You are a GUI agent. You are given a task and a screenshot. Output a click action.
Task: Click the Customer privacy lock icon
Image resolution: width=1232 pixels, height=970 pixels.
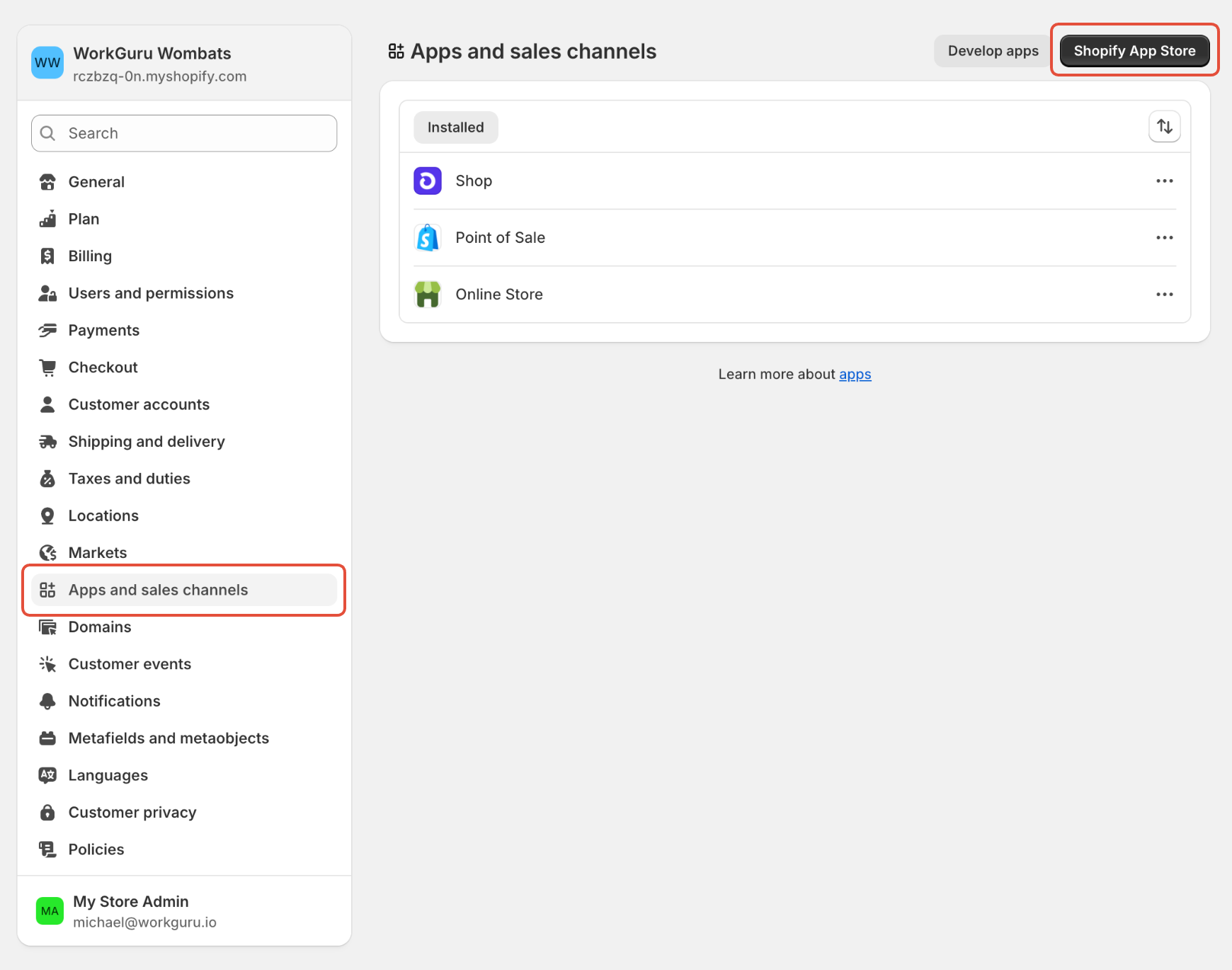click(x=47, y=813)
